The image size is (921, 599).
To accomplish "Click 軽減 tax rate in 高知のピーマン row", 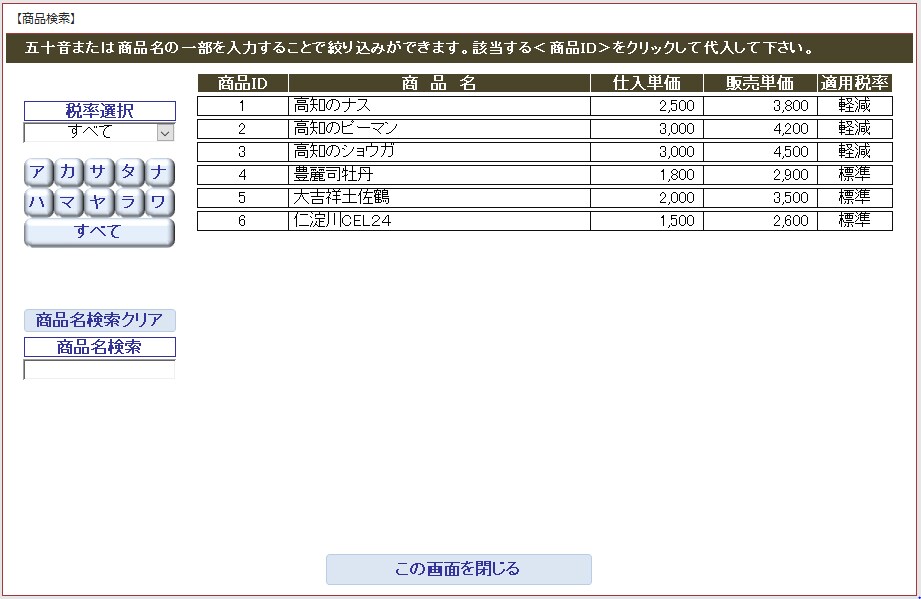I will coord(855,129).
